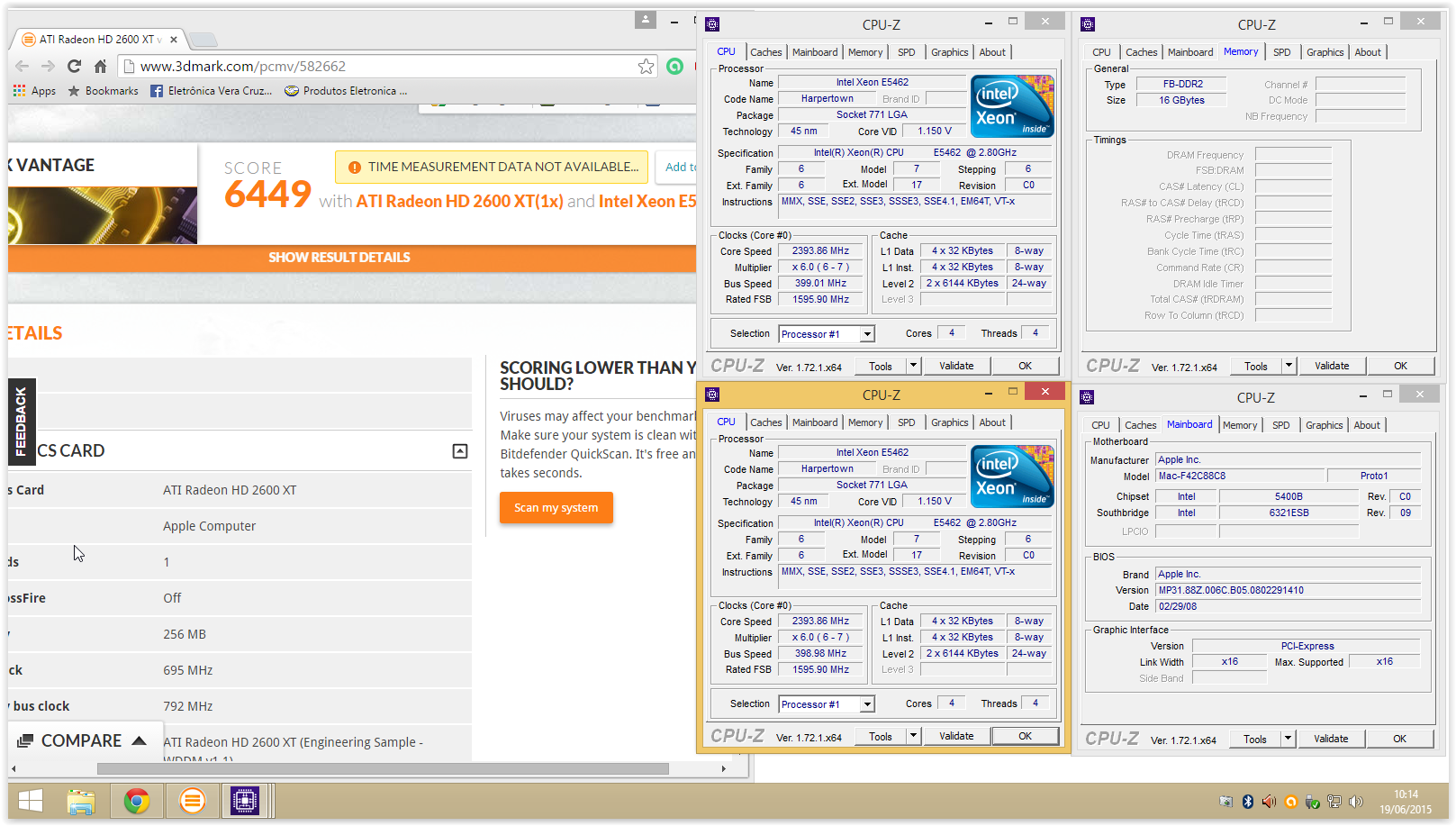Click the camera tray icon
The image size is (1456, 826).
tap(1225, 802)
